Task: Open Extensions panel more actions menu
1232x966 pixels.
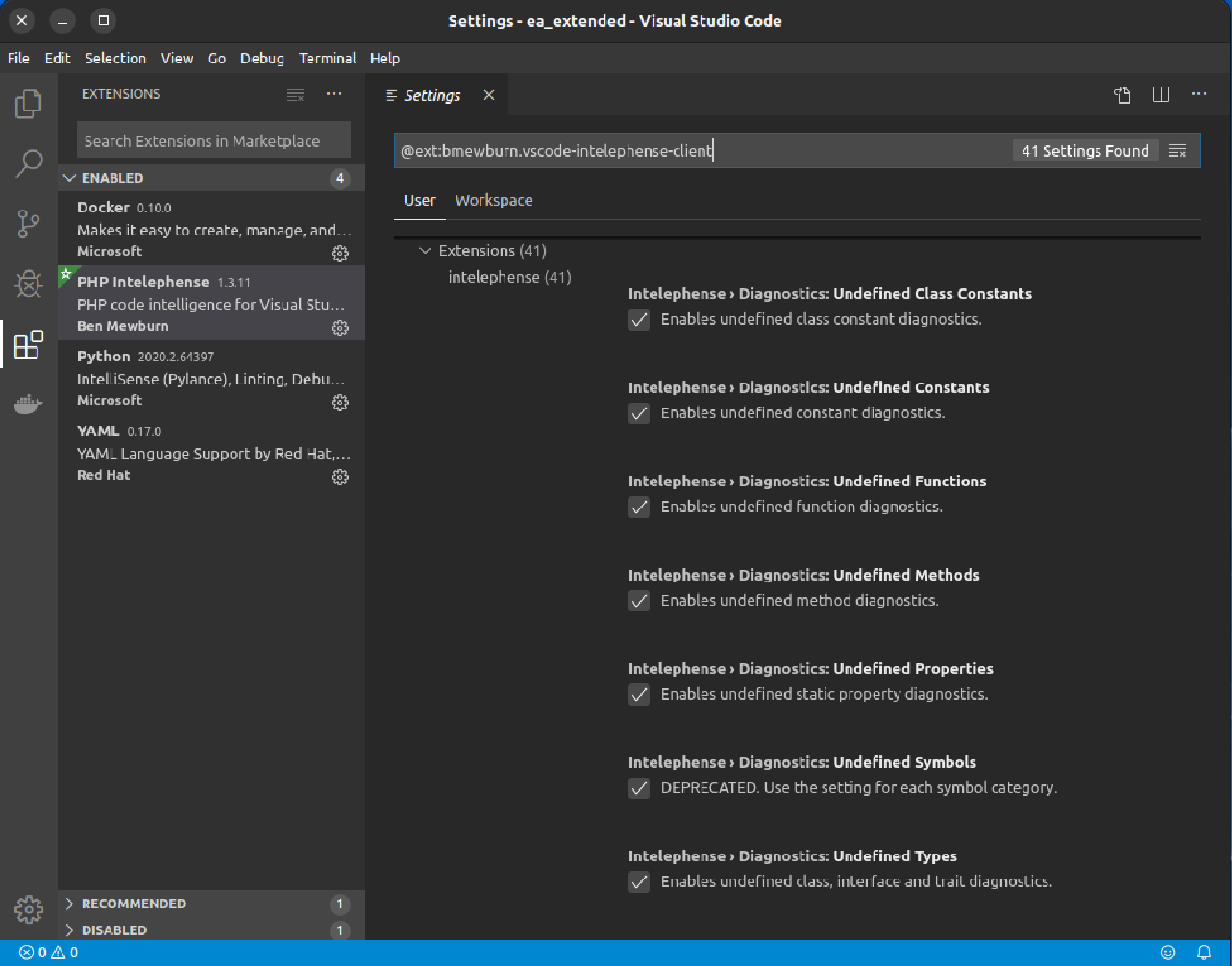Action: 333,94
